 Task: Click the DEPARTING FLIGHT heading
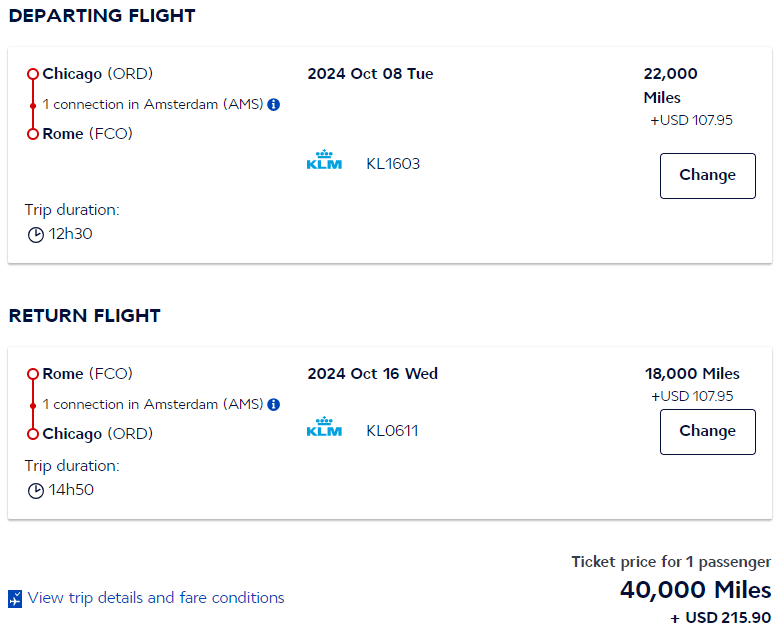102,16
